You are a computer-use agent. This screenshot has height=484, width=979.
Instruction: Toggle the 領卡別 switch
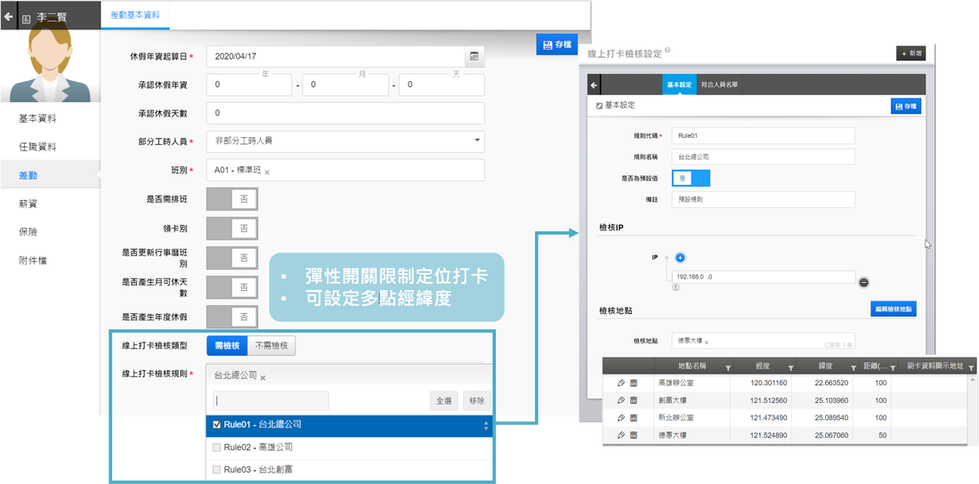232,229
